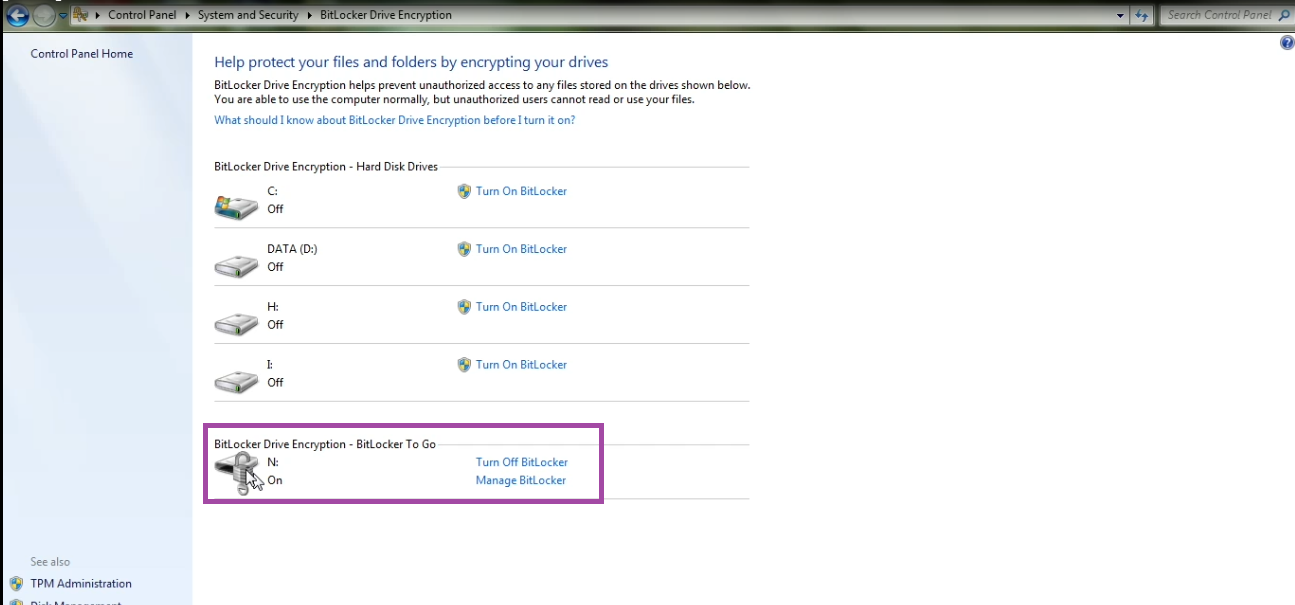This screenshot has width=1295, height=605.
Task: Click shield icon beside C: Turn On BitLocker
Action: pos(464,191)
